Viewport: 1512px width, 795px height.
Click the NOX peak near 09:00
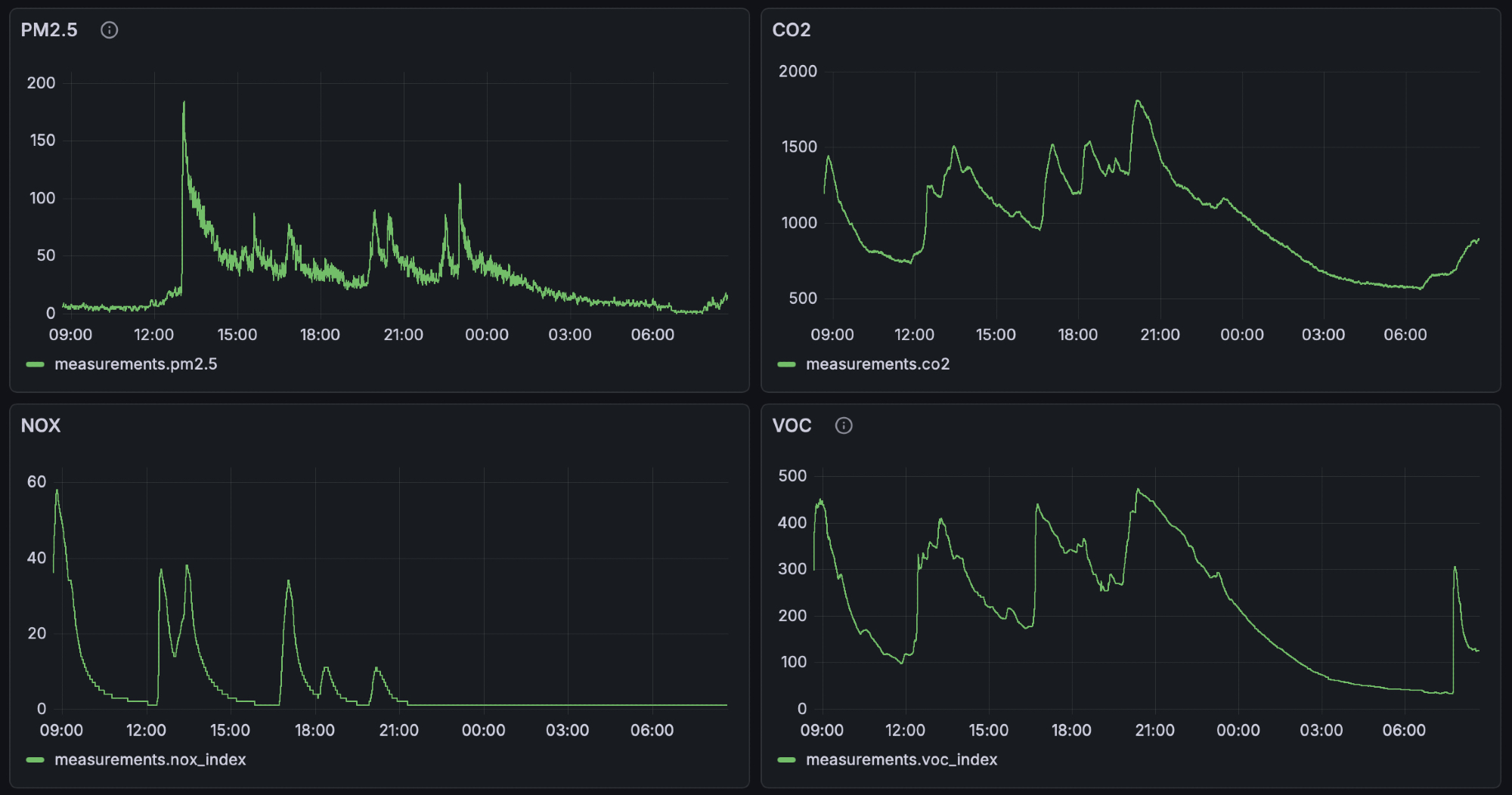(x=57, y=491)
